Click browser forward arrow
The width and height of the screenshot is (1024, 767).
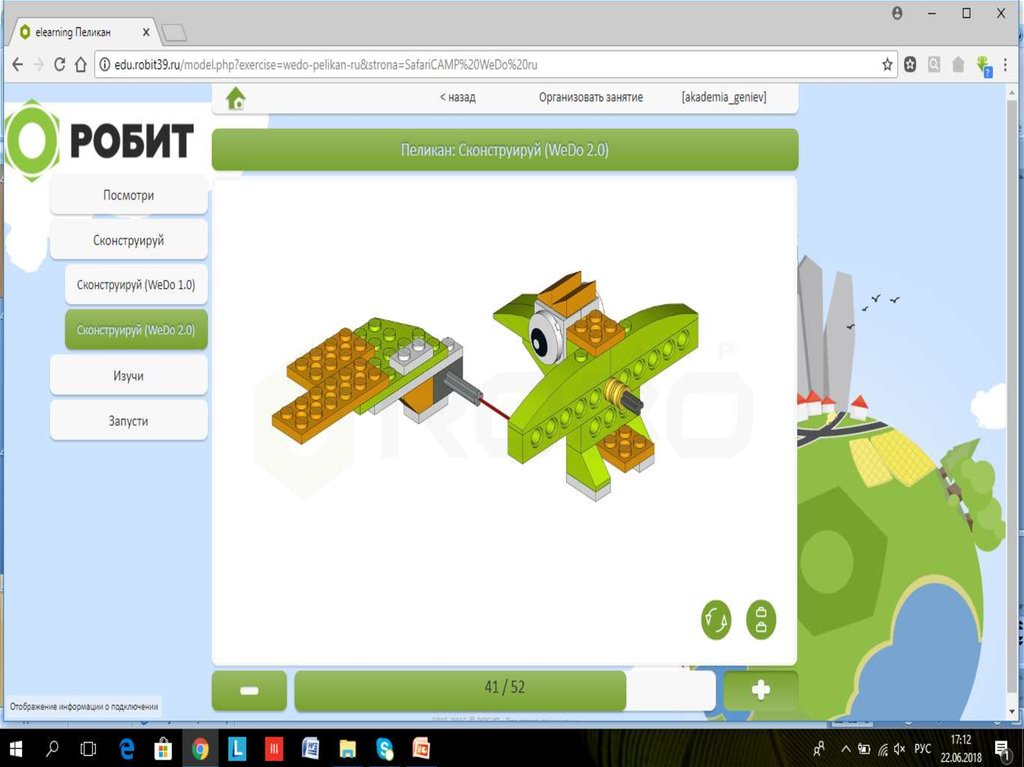point(39,65)
